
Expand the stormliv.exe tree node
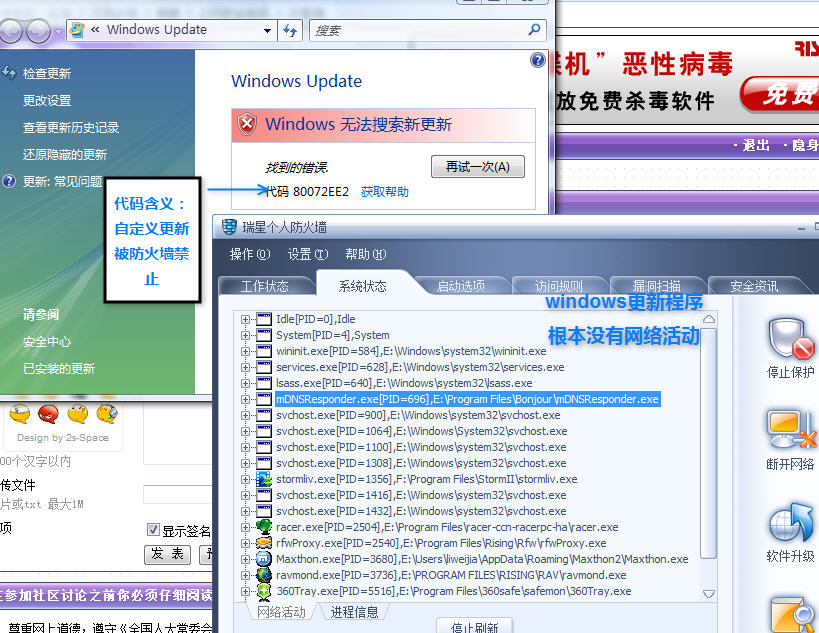[245, 479]
